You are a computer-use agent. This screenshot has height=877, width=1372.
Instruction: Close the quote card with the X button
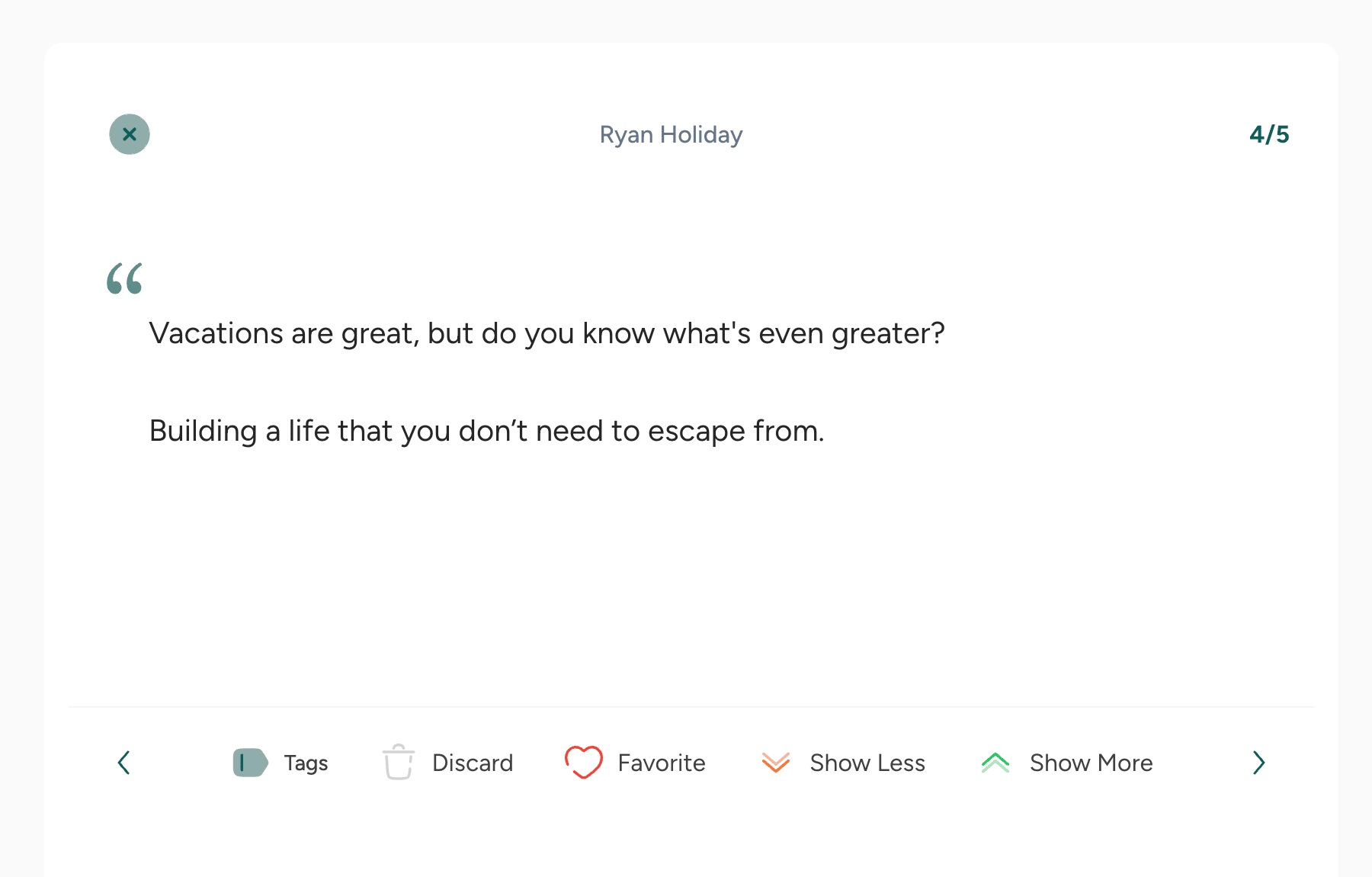pyautogui.click(x=130, y=134)
